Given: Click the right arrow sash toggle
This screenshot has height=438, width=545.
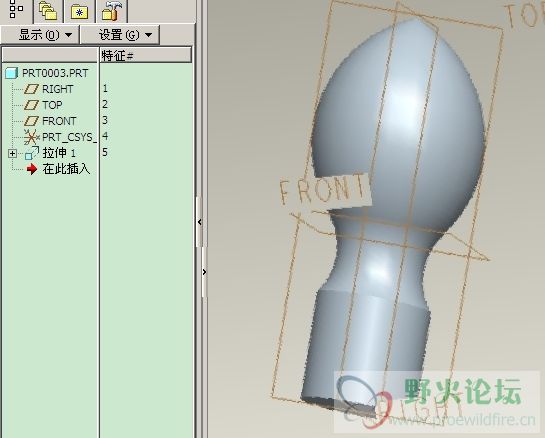Looking at the screenshot, I should (204, 272).
